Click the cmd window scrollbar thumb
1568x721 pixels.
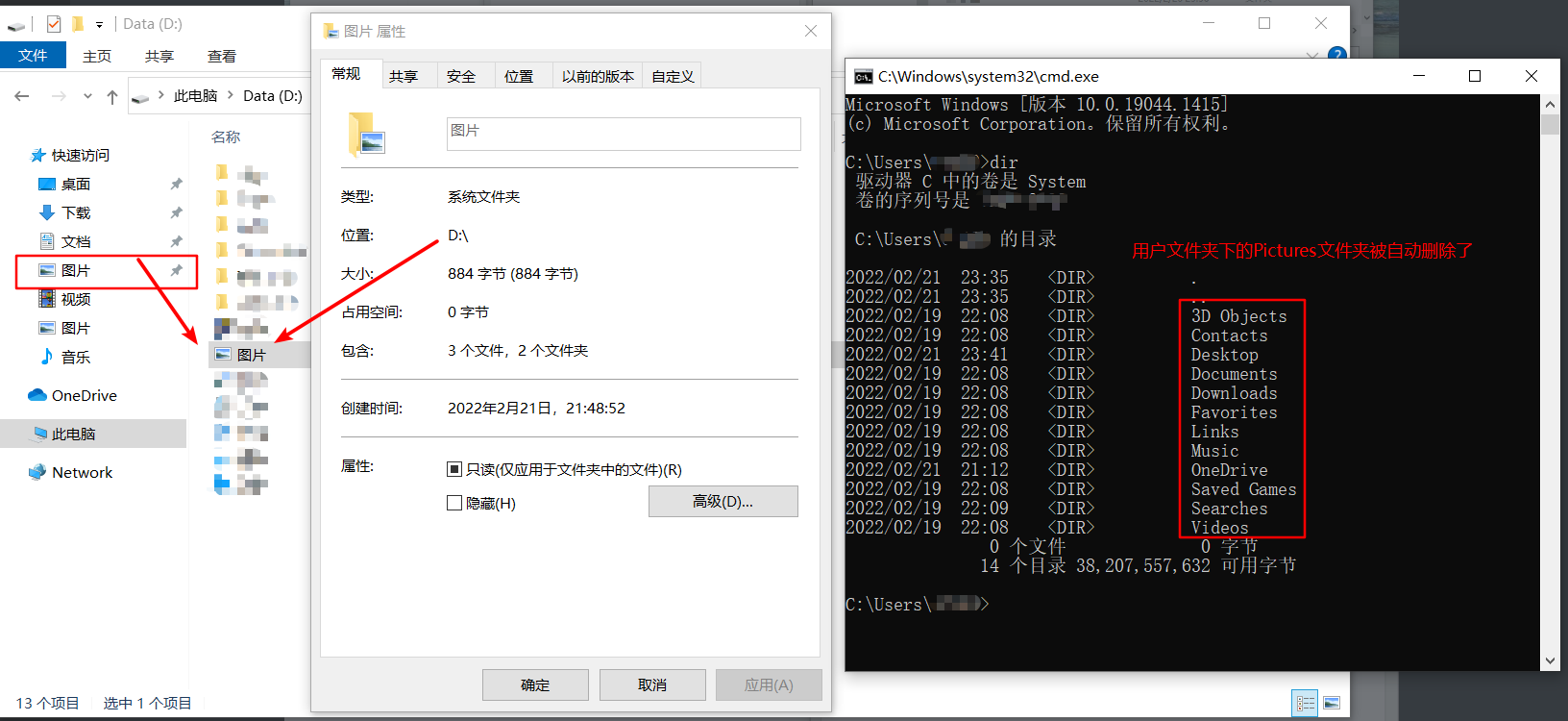(1550, 125)
